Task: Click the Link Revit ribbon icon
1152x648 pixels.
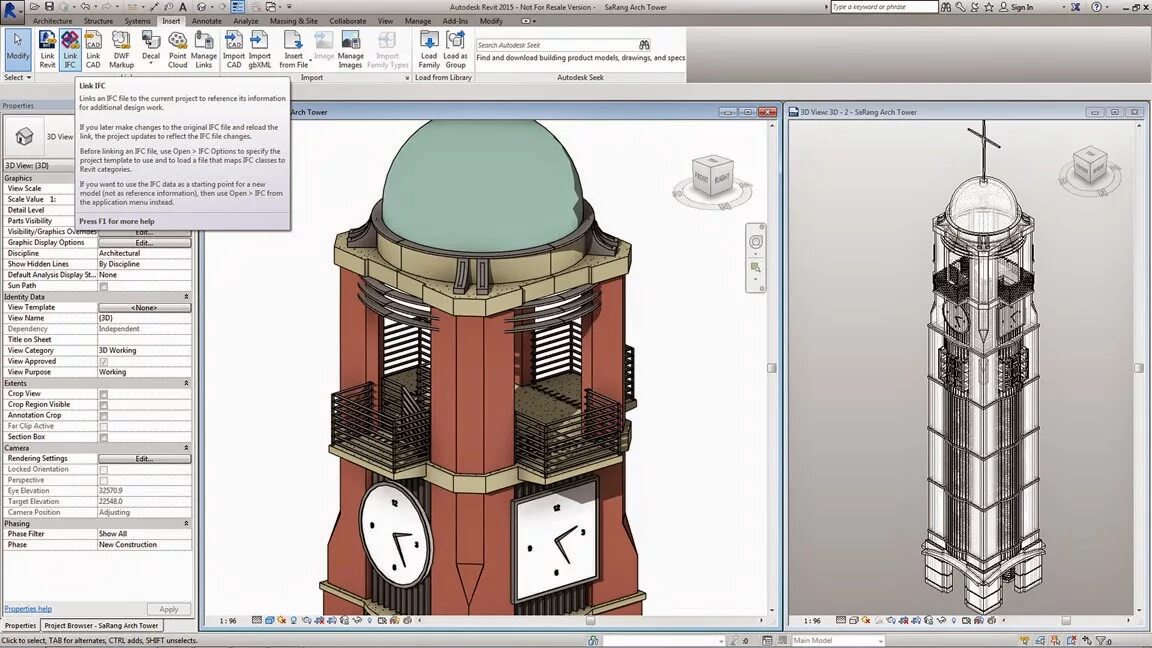Action: pos(47,49)
